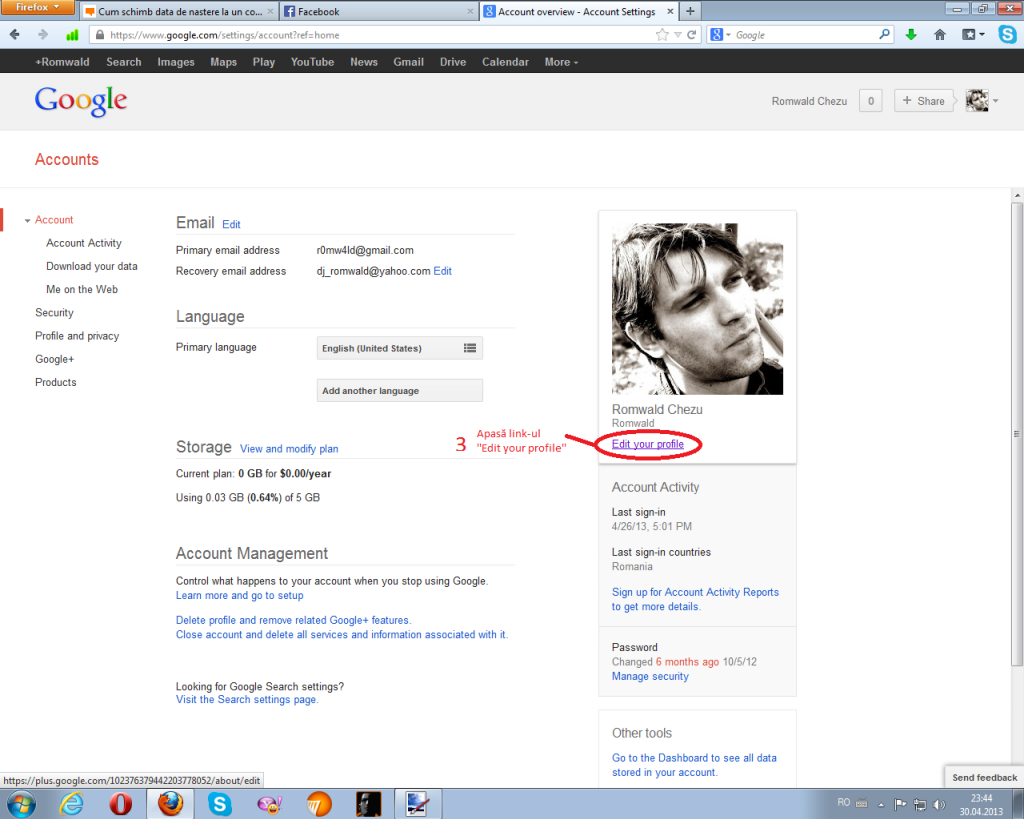Open the Primary language dropdown
This screenshot has width=1024, height=819.
tap(400, 348)
